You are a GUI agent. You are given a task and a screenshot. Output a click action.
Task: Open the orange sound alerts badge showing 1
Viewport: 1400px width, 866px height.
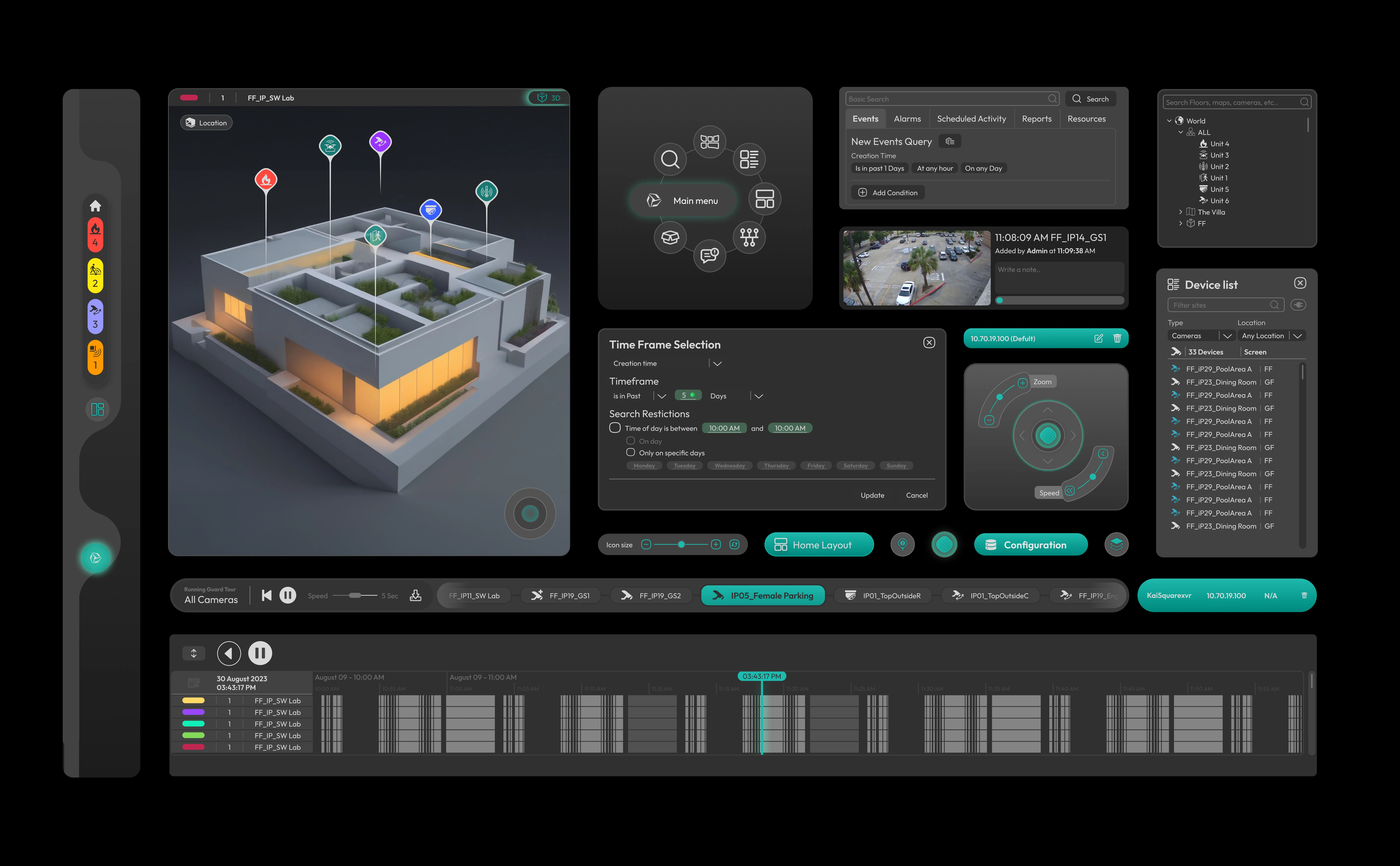(96, 357)
